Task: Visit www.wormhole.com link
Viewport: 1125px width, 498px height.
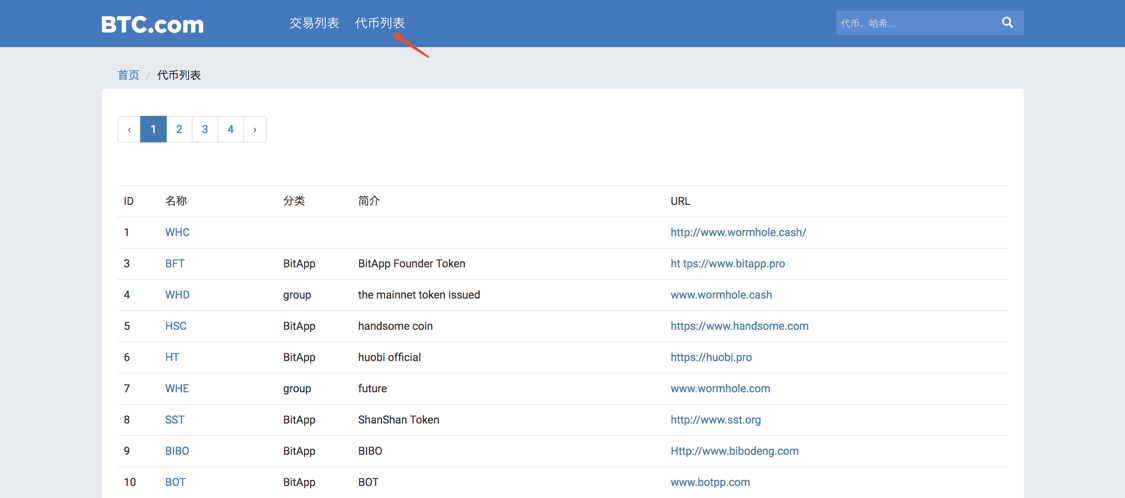Action: (x=720, y=388)
